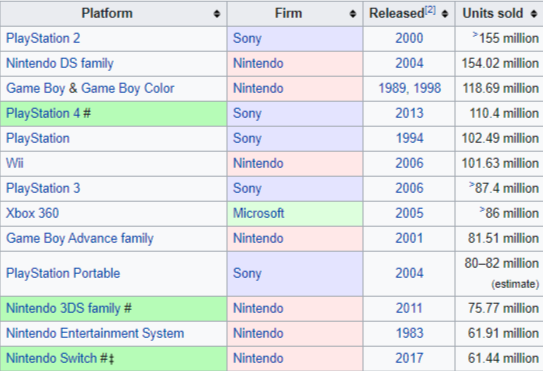This screenshot has height=371, width=543.
Task: Open reference [2] next to Released
Action: tap(430, 10)
